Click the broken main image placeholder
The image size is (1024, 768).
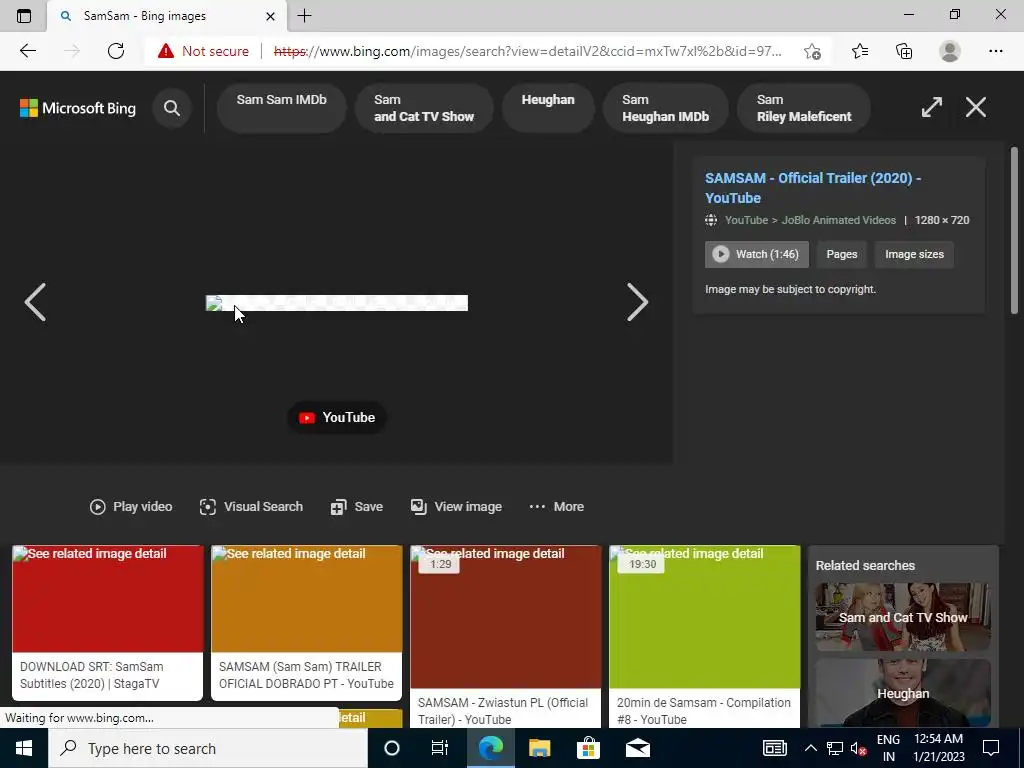(337, 303)
